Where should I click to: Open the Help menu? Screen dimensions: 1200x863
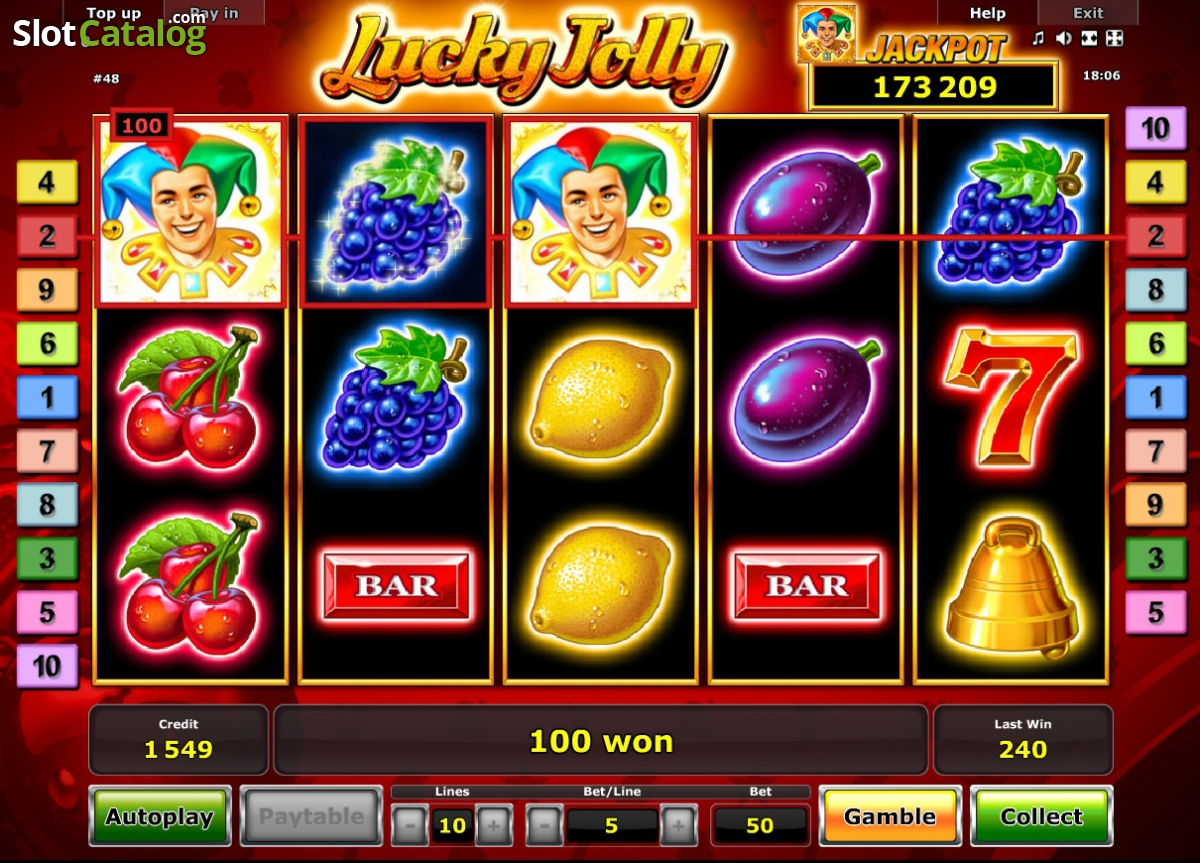(x=987, y=13)
